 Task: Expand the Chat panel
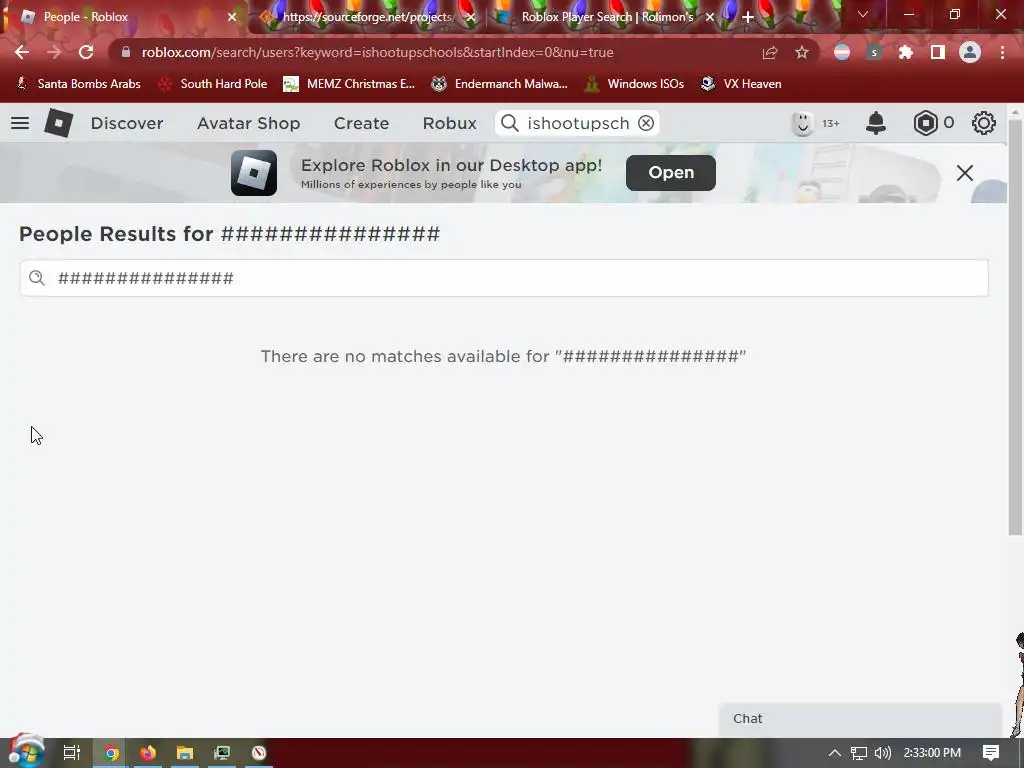pos(860,719)
